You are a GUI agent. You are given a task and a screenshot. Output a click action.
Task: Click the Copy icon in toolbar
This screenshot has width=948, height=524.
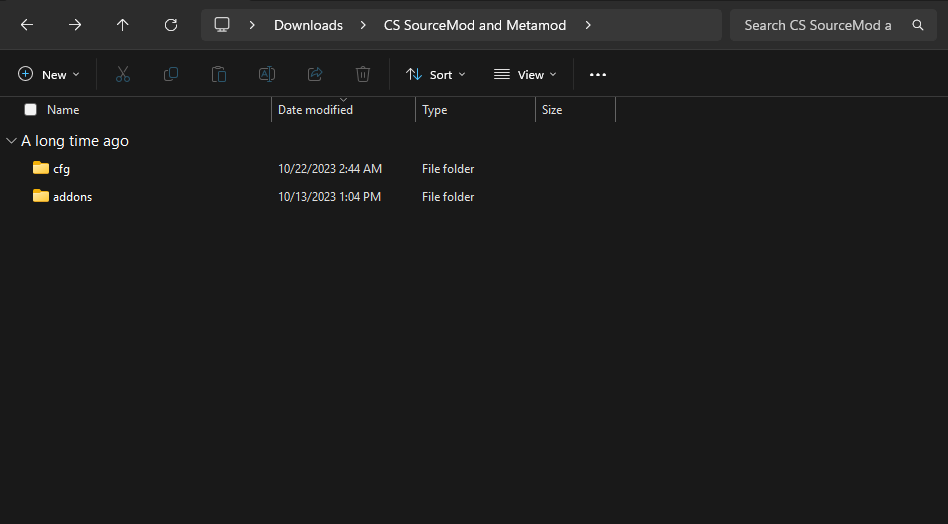pos(171,74)
